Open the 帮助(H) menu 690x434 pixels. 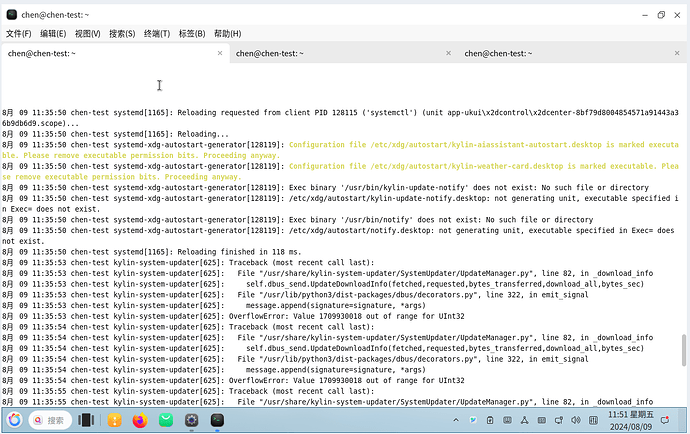228,33
